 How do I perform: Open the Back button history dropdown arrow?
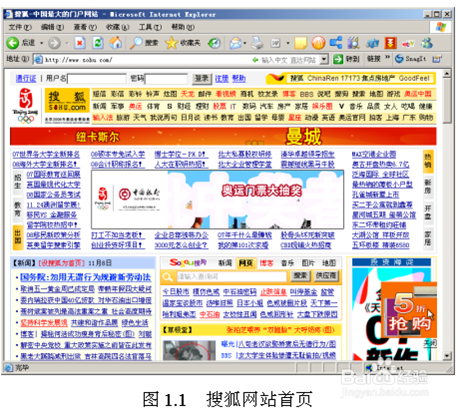pyautogui.click(x=42, y=43)
